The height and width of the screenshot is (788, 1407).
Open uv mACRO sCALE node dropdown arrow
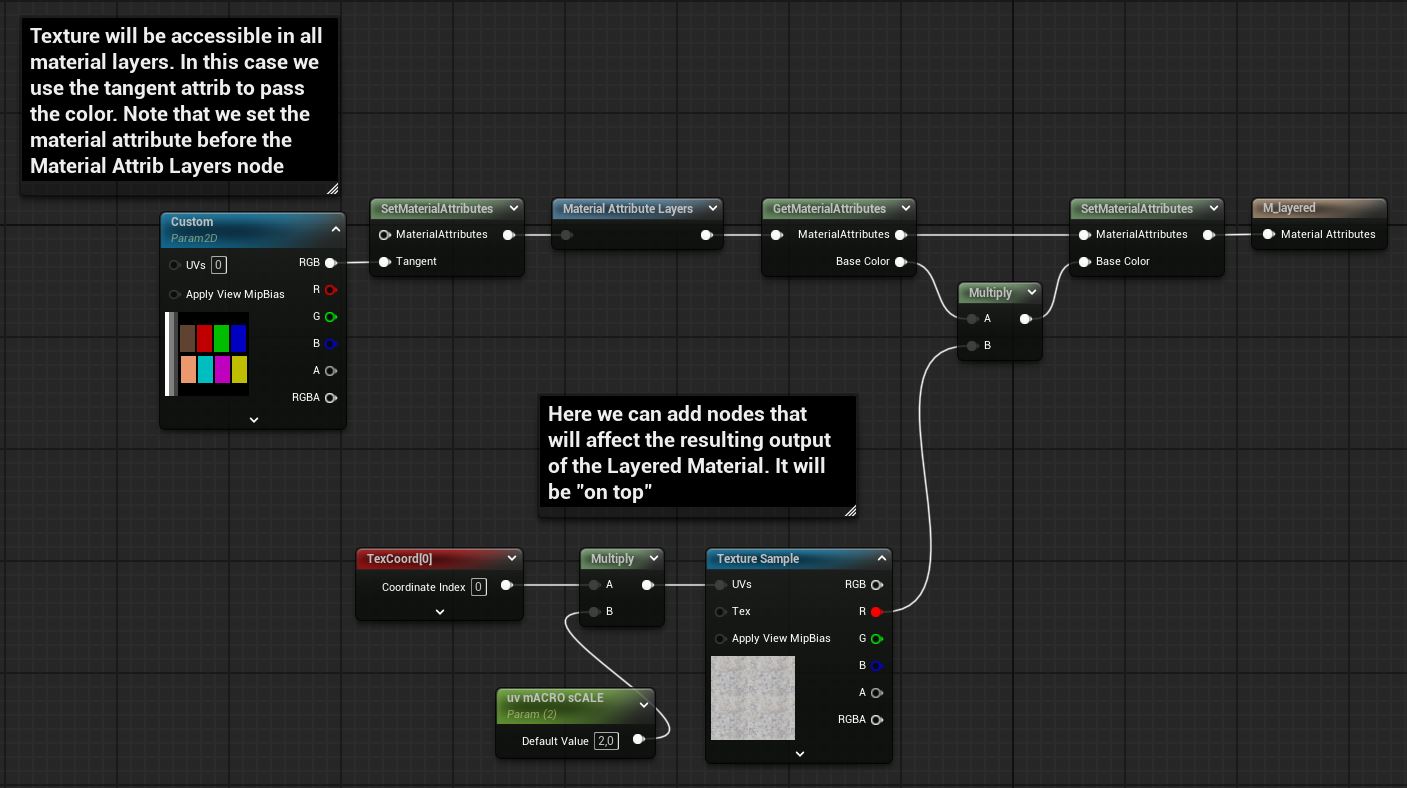coord(644,704)
